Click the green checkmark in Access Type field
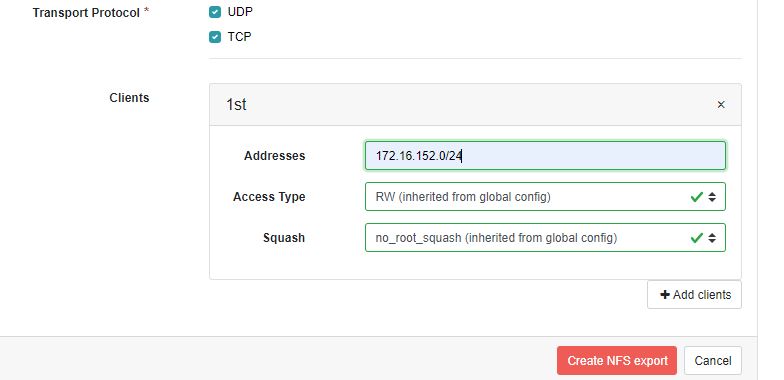 point(696,197)
